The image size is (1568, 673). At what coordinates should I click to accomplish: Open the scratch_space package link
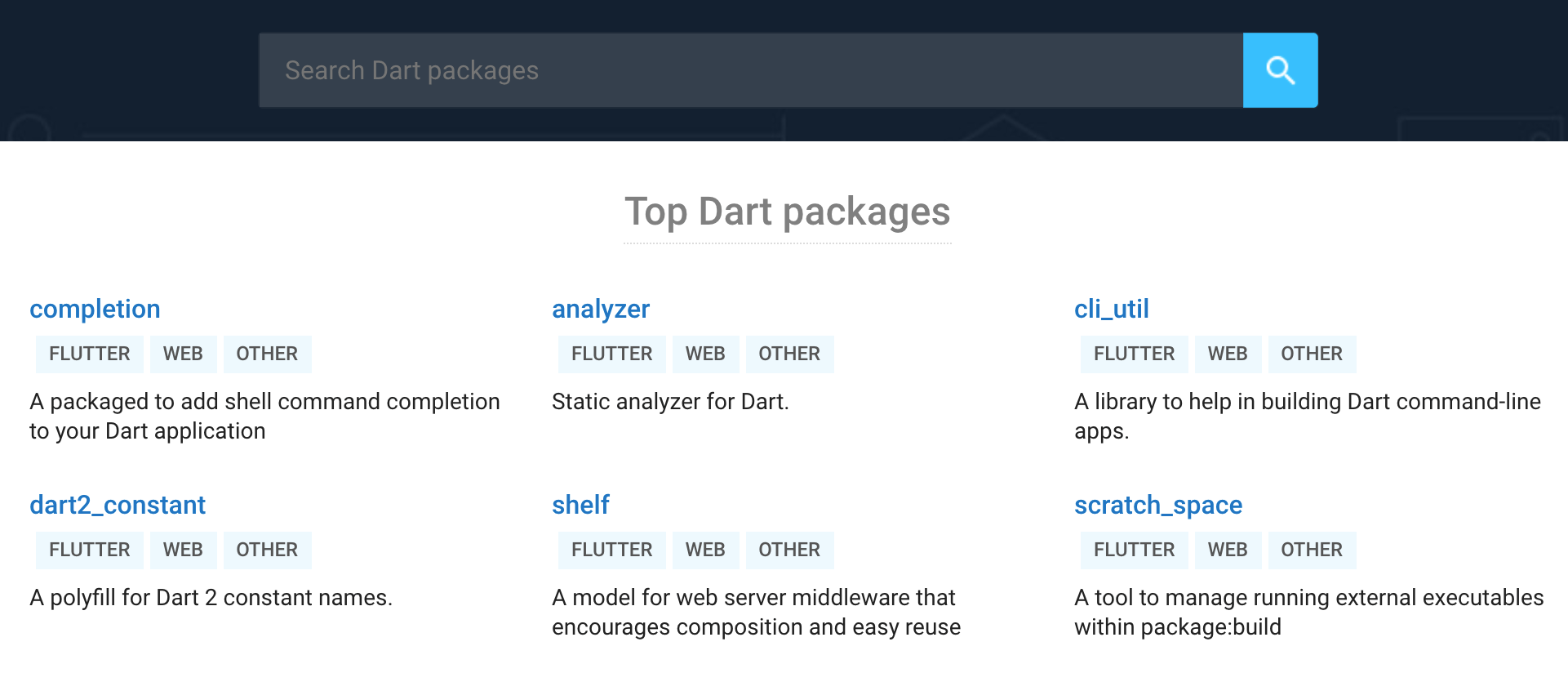pyautogui.click(x=1158, y=505)
